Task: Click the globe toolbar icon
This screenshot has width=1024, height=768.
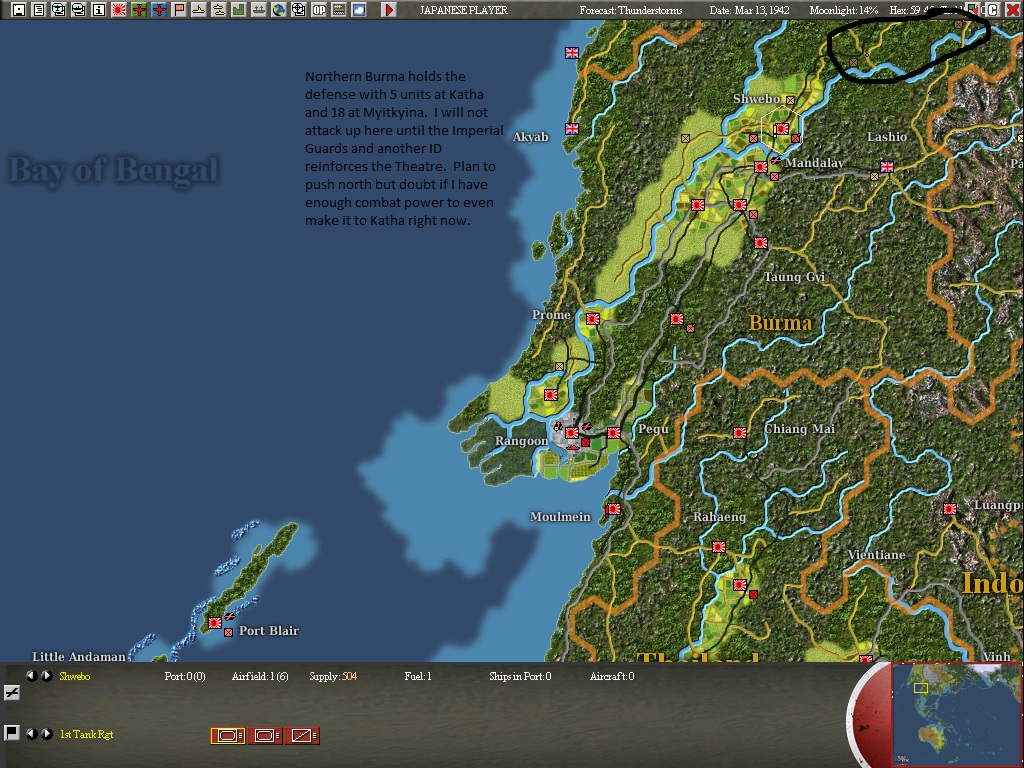Action: tap(279, 10)
